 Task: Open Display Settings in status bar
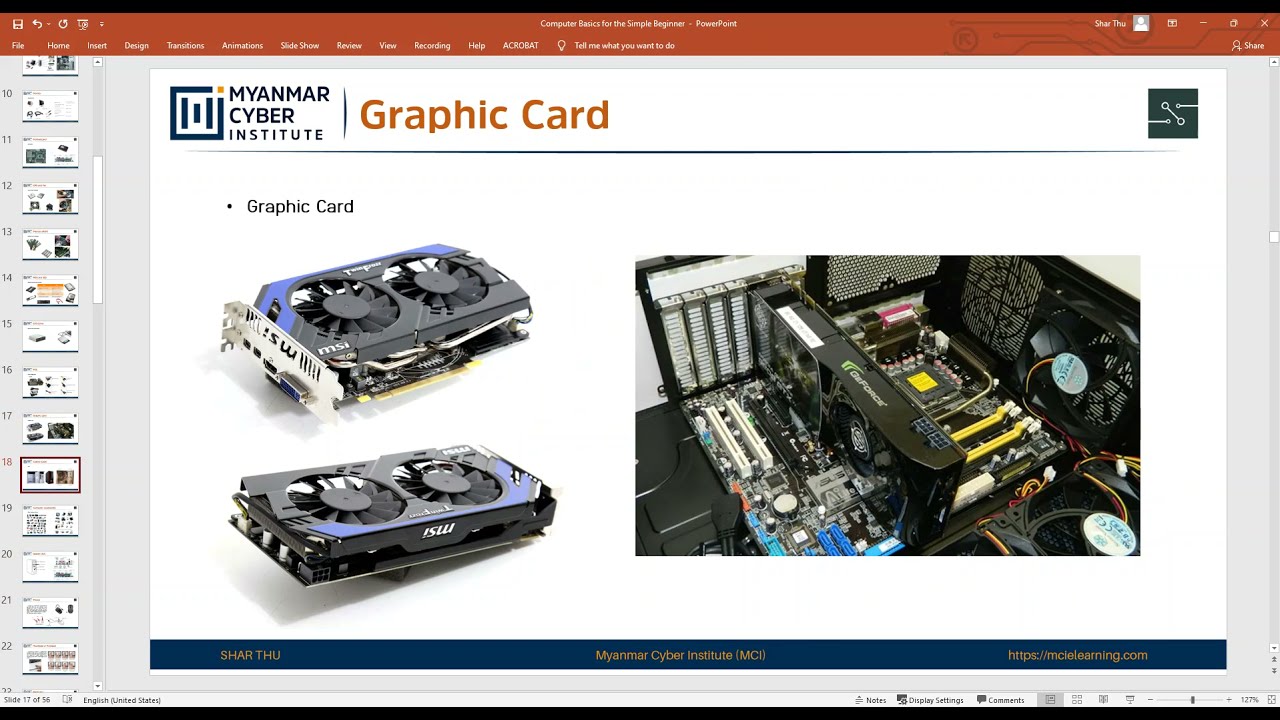tap(930, 700)
